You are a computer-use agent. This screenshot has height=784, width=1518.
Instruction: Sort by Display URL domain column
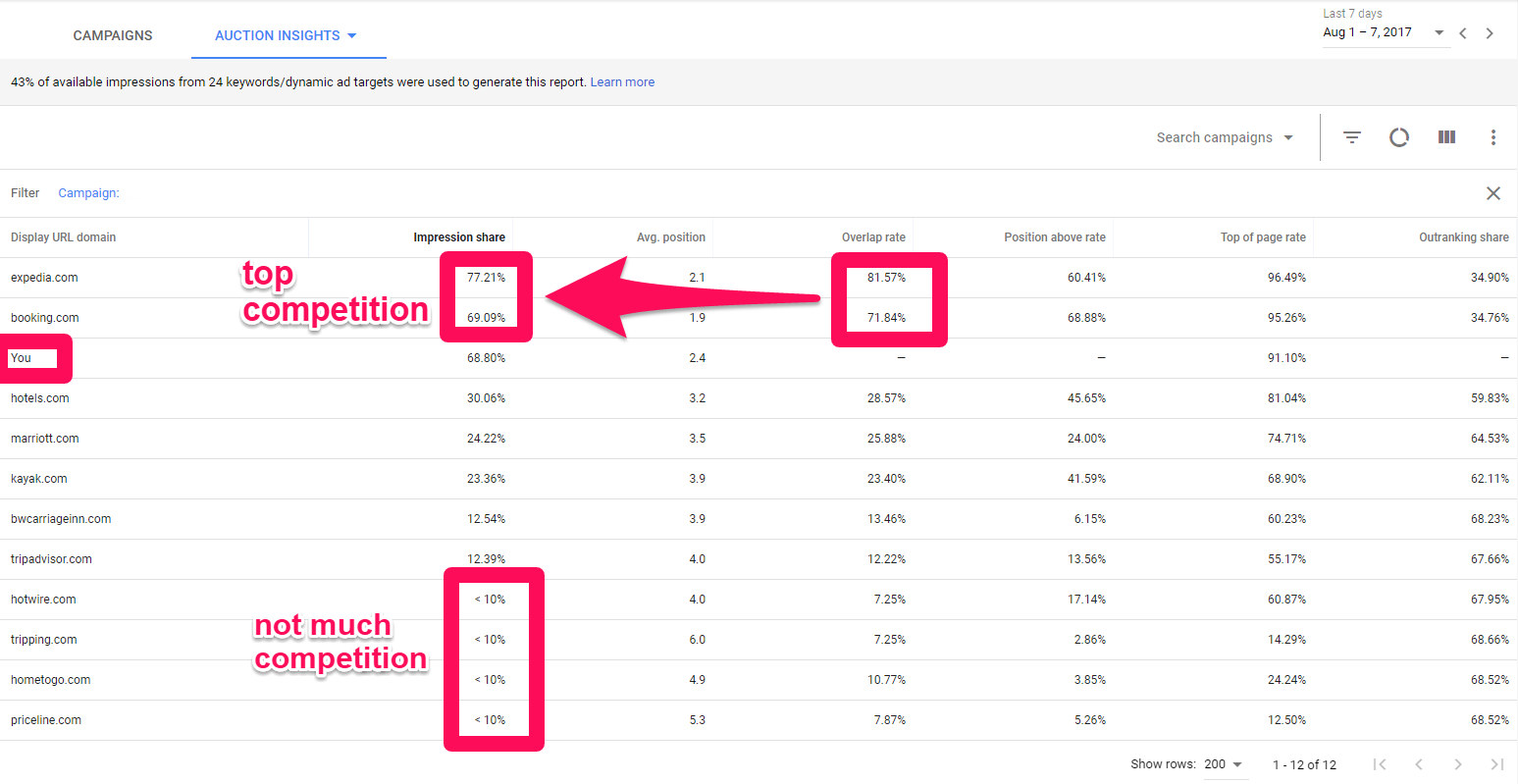(x=63, y=237)
